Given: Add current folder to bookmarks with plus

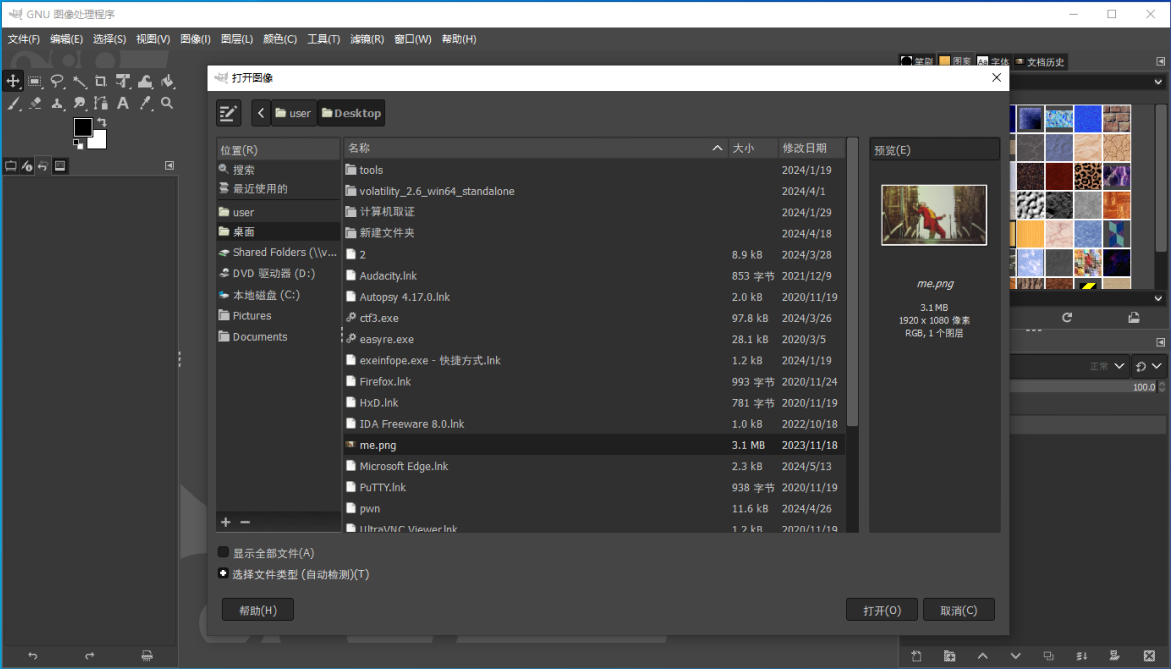Looking at the screenshot, I should [x=226, y=522].
